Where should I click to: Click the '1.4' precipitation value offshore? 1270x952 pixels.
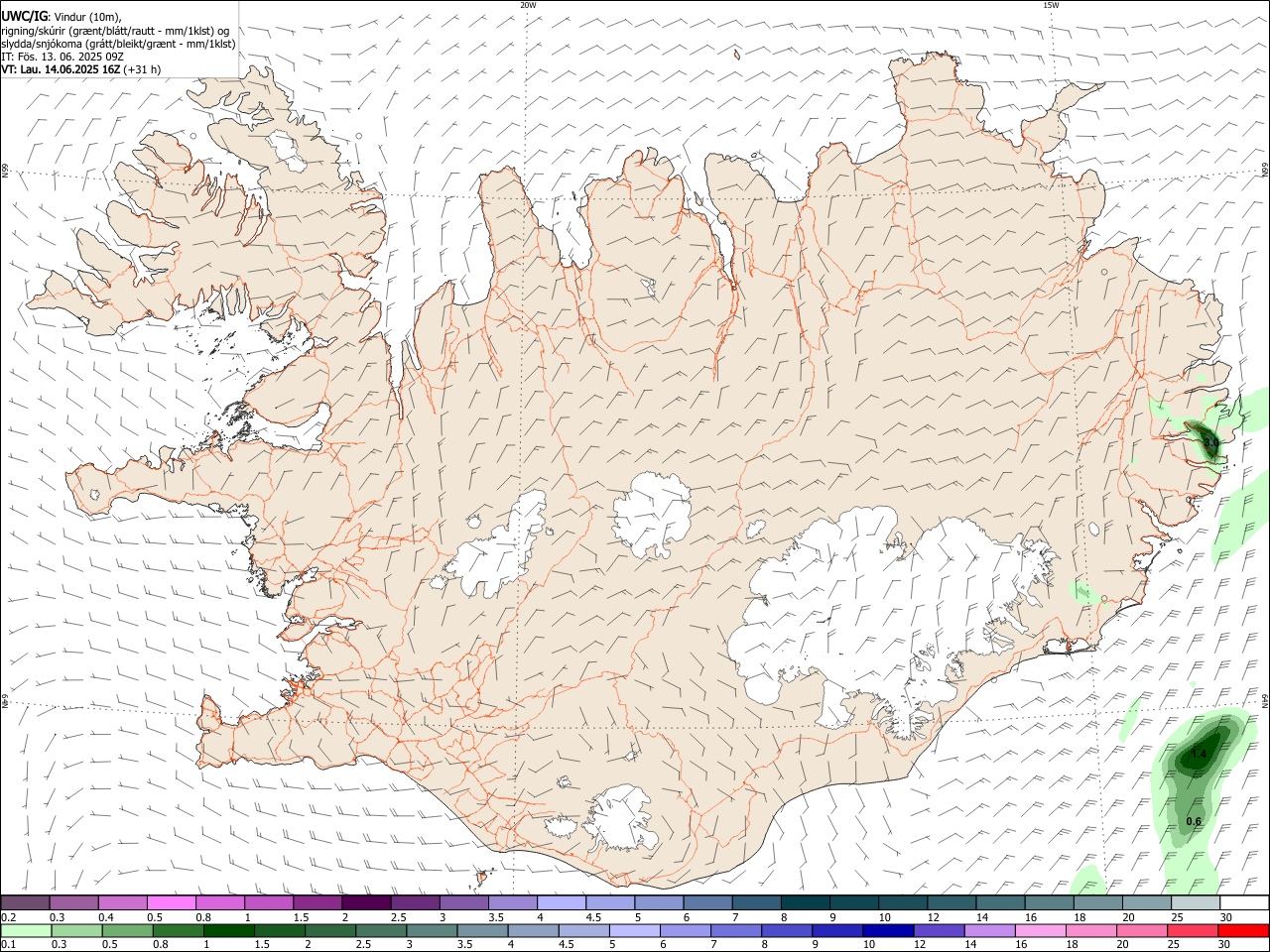pyautogui.click(x=1199, y=755)
